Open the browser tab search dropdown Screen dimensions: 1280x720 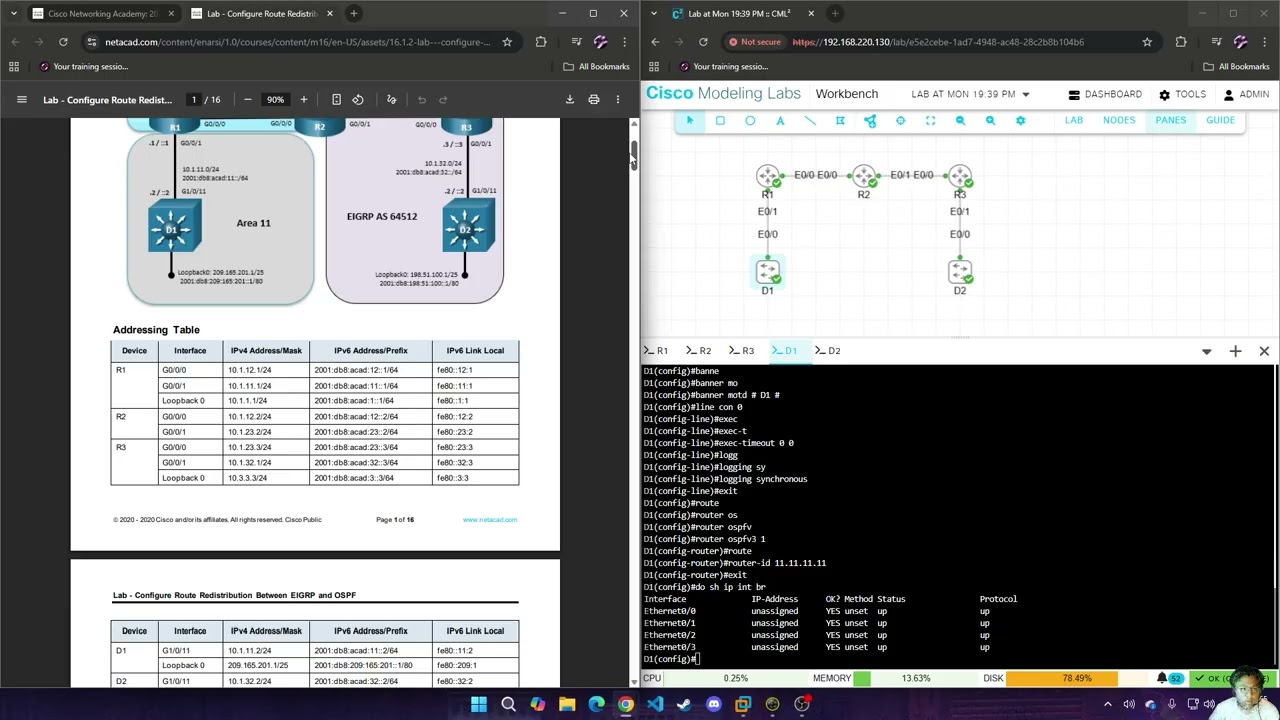pyautogui.click(x=14, y=13)
